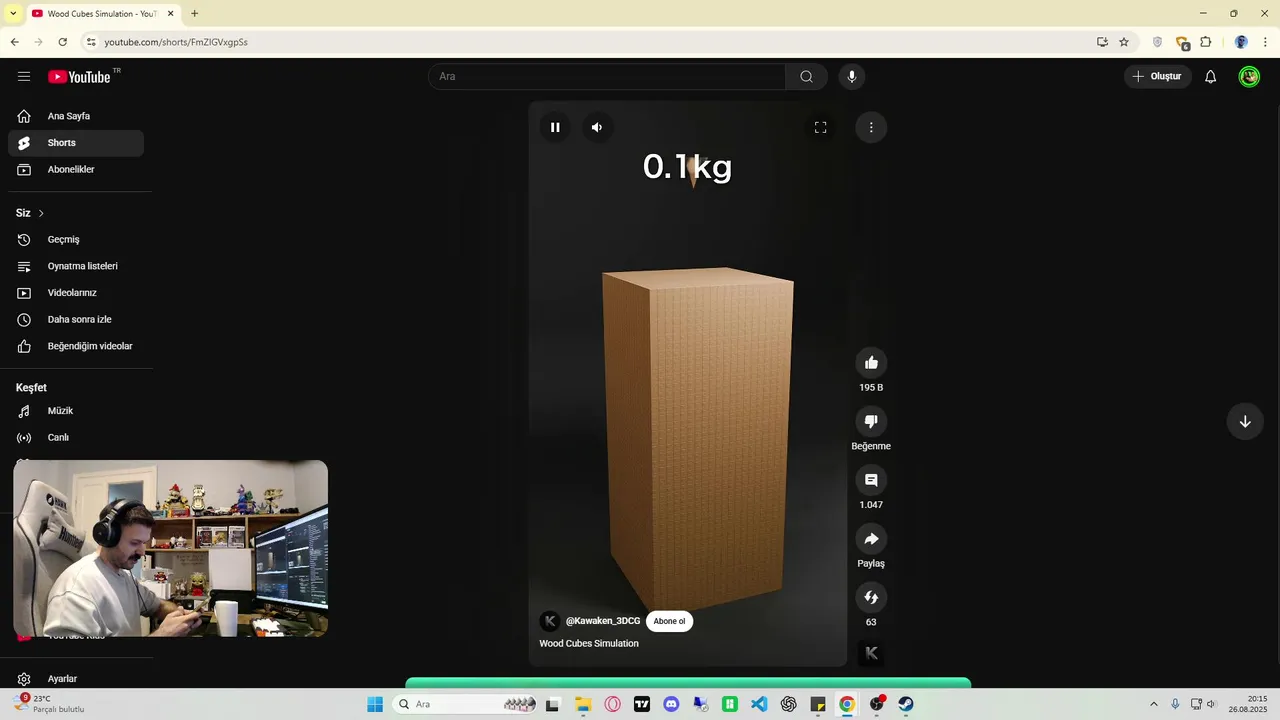1280x720 pixels.
Task: Open Geçmiş watch history
Action: 76,240
